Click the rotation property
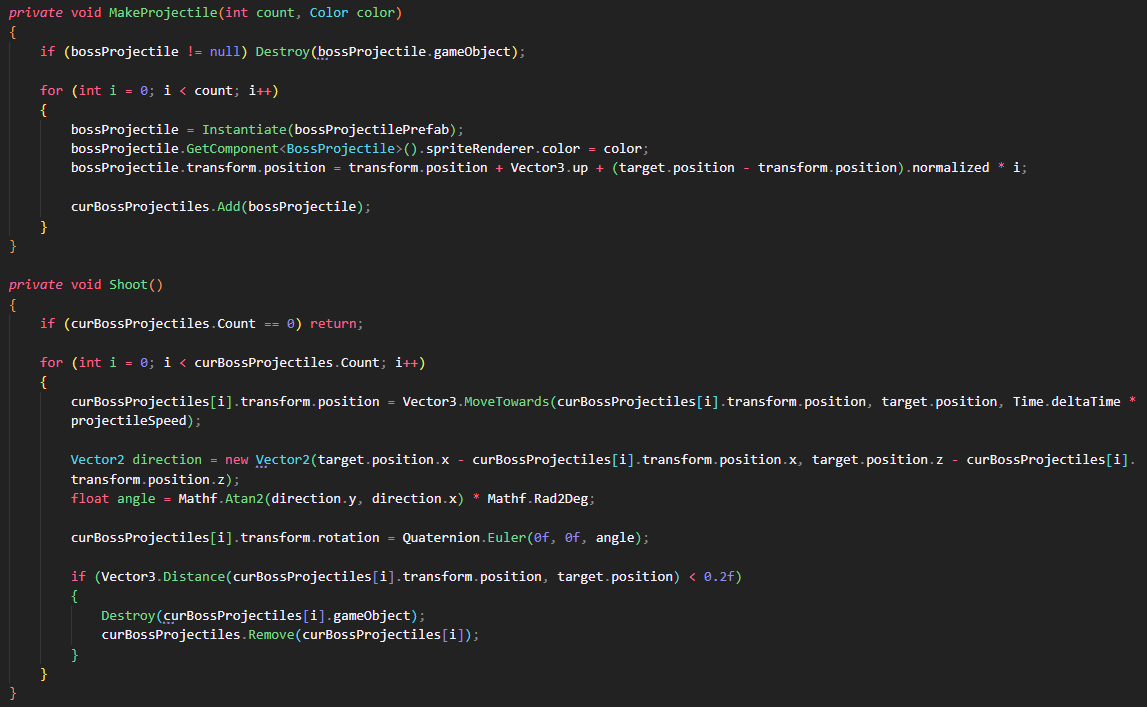 pyautogui.click(x=348, y=538)
